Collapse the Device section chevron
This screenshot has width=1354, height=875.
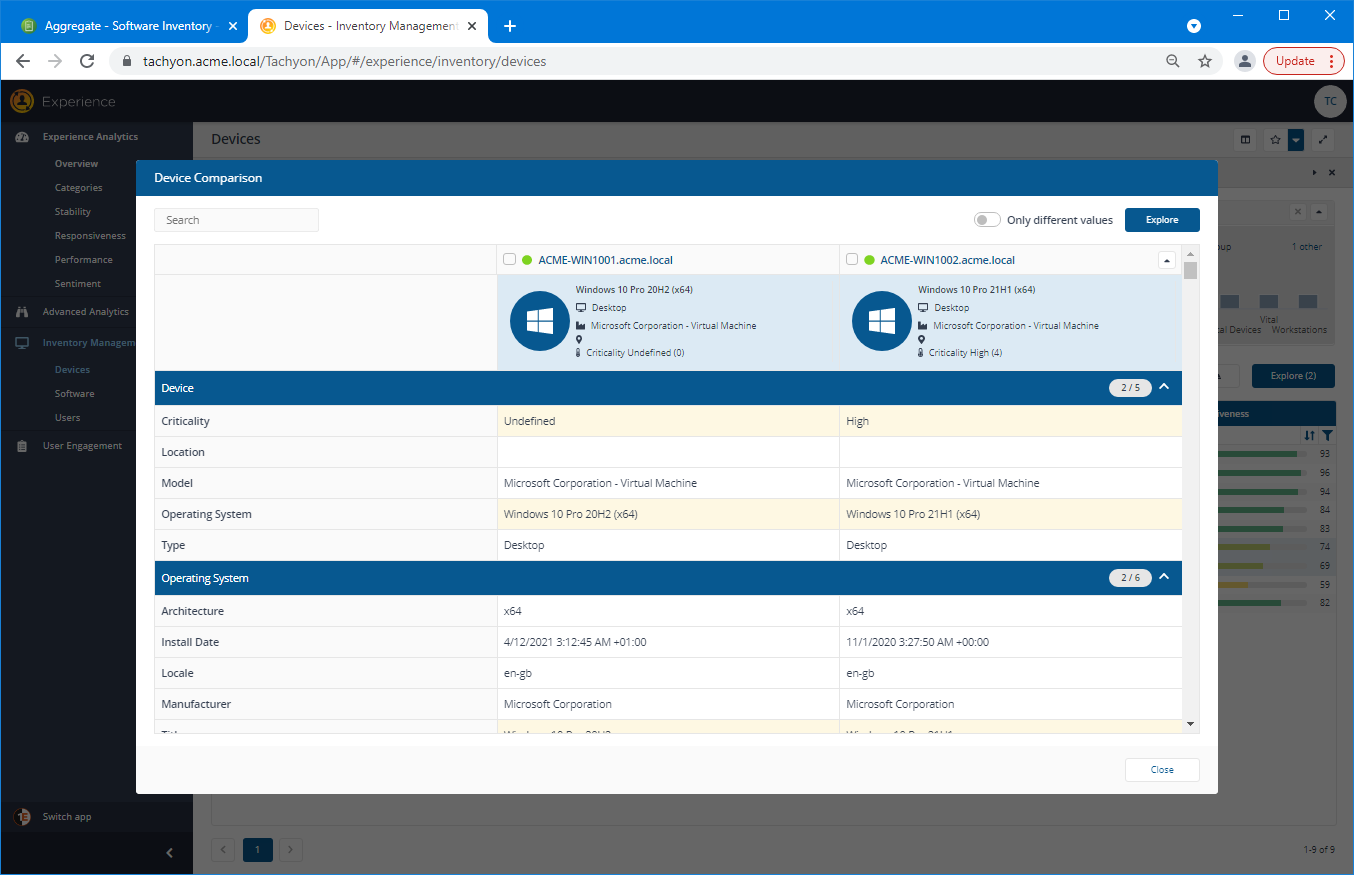[x=1164, y=388]
